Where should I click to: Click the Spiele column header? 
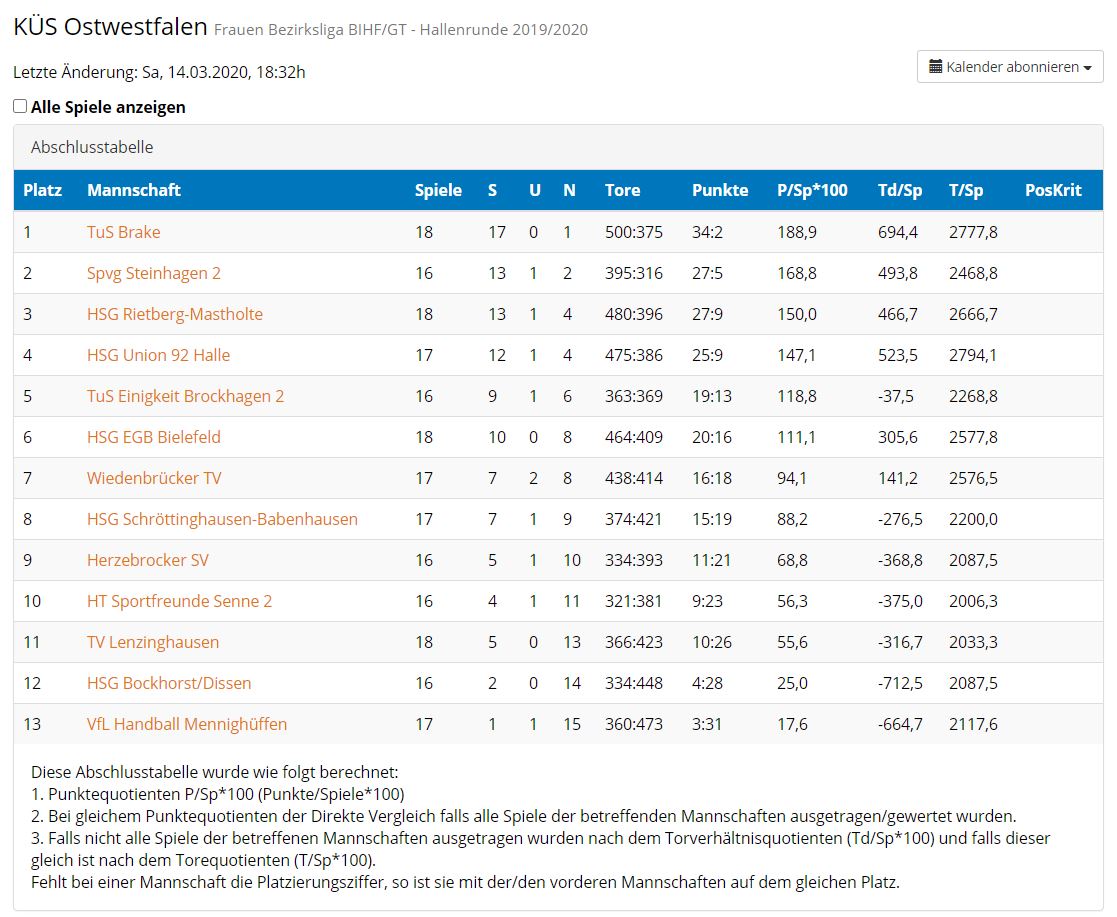(438, 190)
